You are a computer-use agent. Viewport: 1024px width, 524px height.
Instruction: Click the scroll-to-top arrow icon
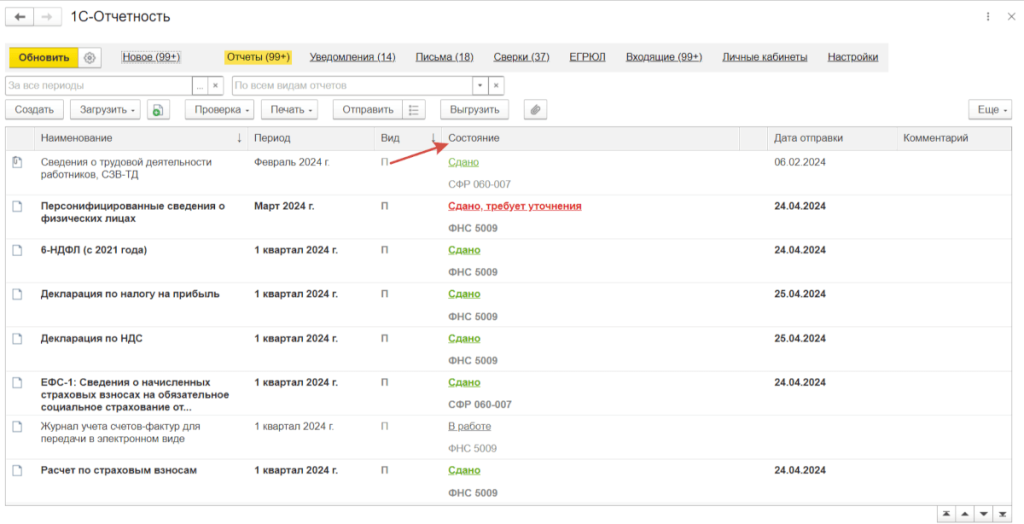pos(946,513)
